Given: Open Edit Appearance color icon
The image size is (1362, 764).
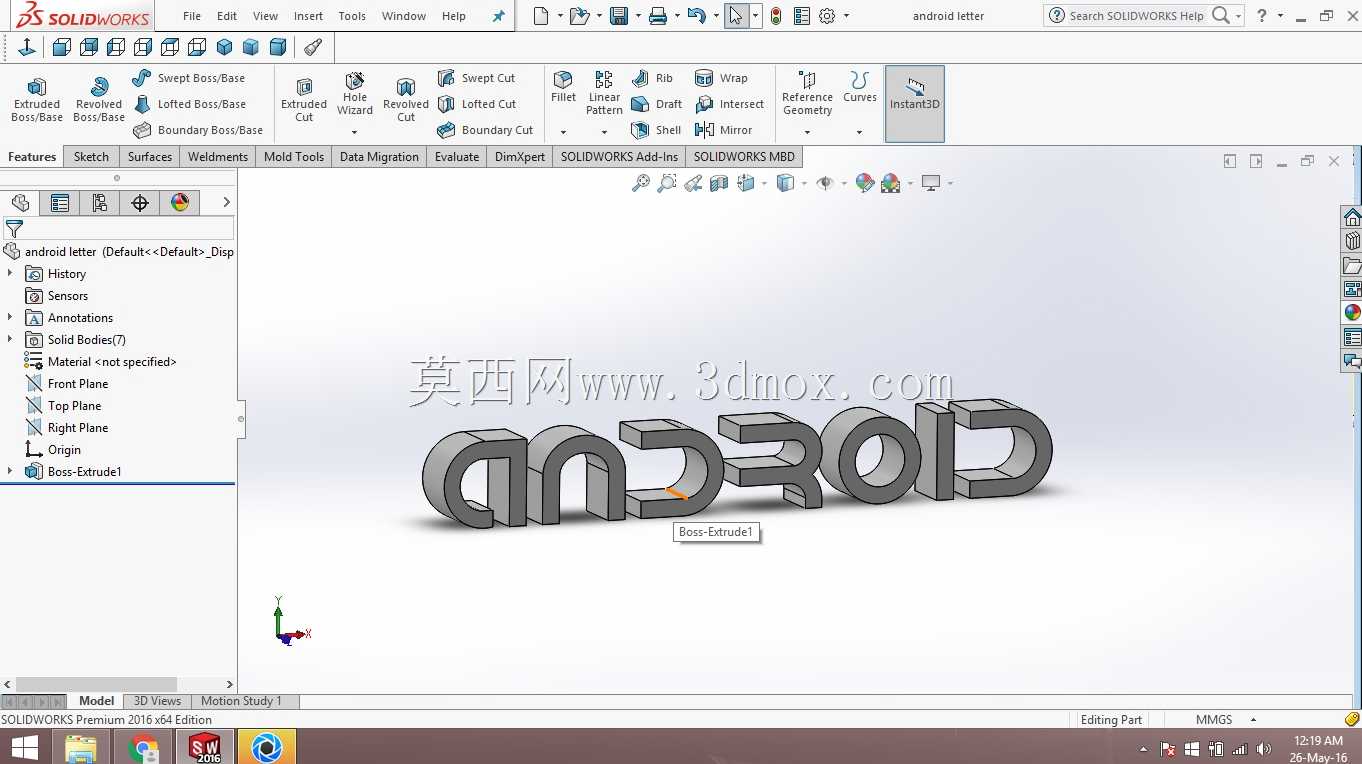Looking at the screenshot, I should [865, 183].
